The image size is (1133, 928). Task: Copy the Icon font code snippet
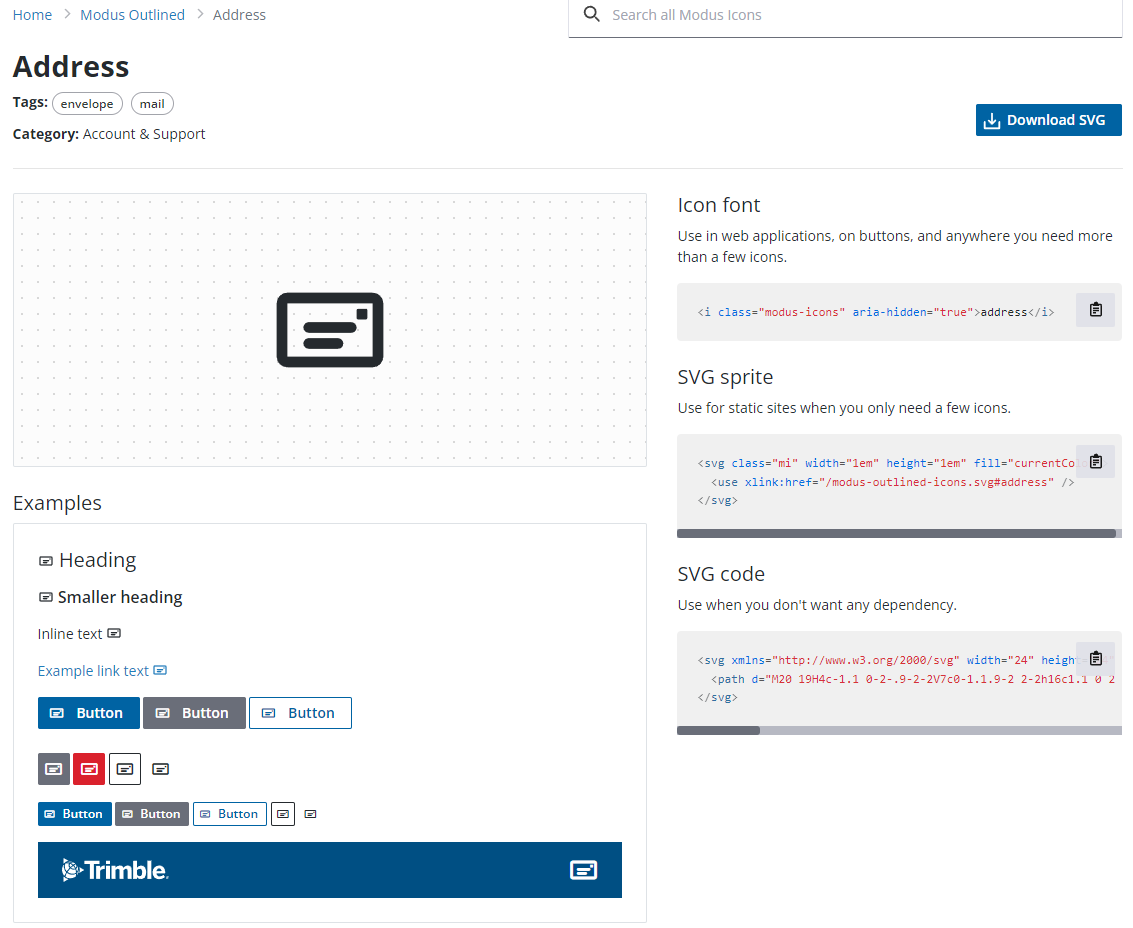point(1095,310)
